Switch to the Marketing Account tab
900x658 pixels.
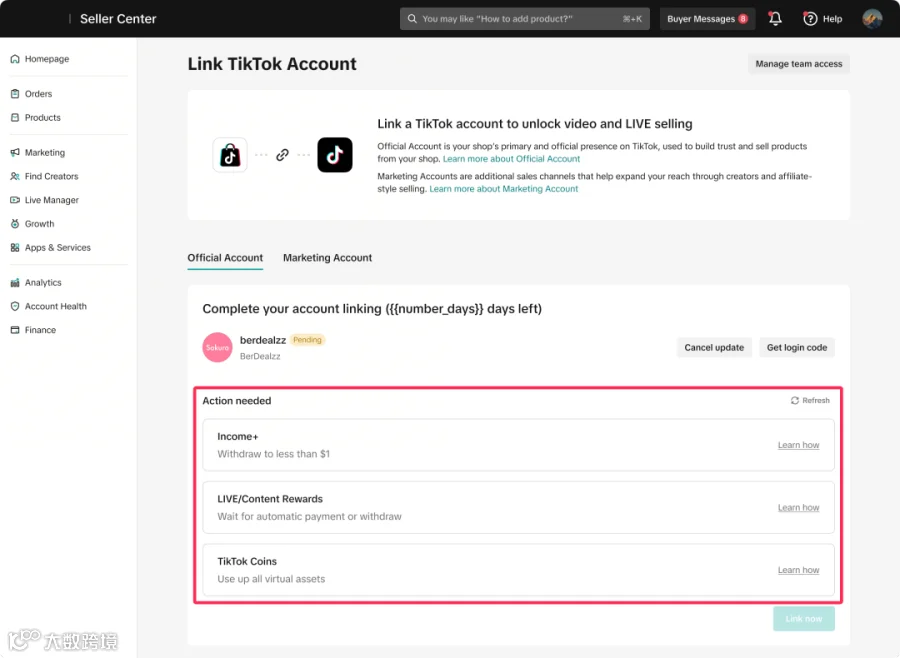coord(327,258)
